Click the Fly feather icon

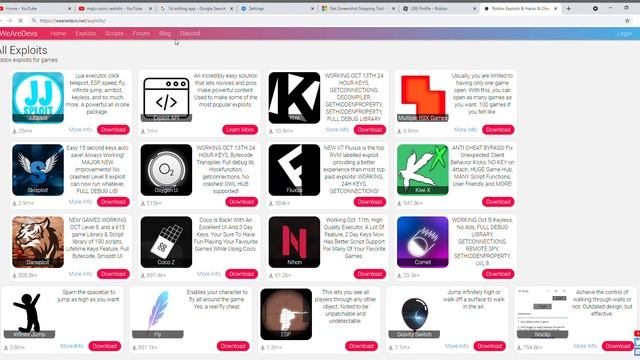coord(158,314)
